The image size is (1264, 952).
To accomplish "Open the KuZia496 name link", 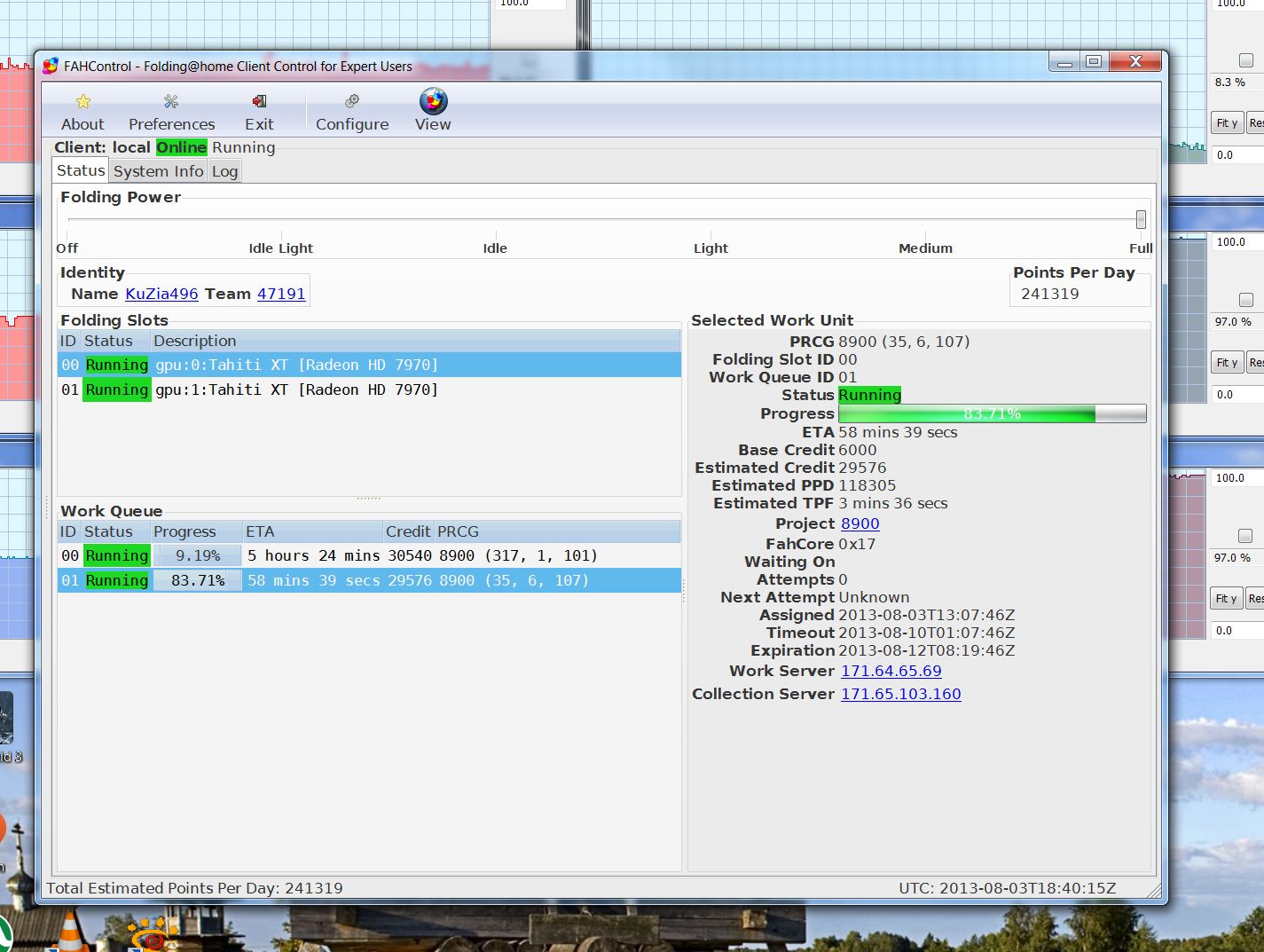I will pyautogui.click(x=161, y=294).
